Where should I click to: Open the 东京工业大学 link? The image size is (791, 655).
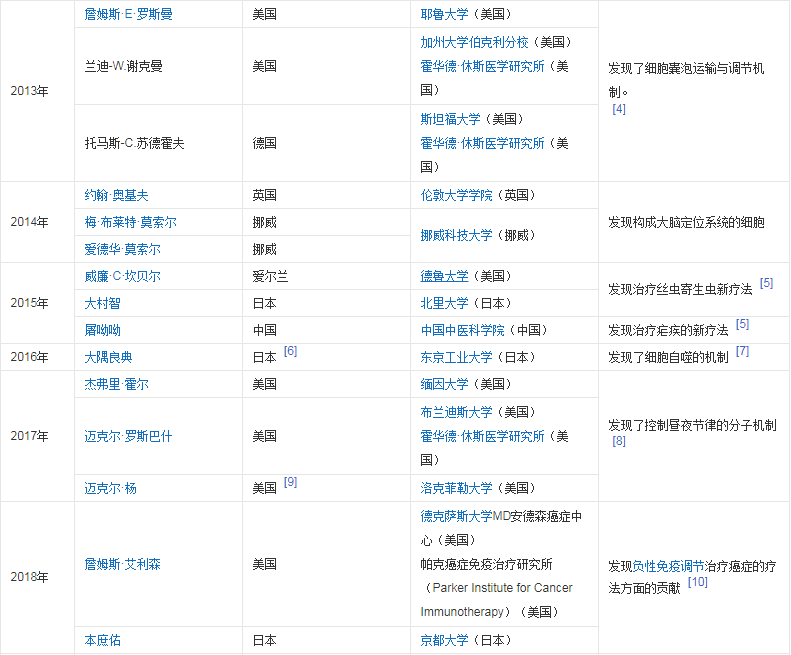point(457,357)
